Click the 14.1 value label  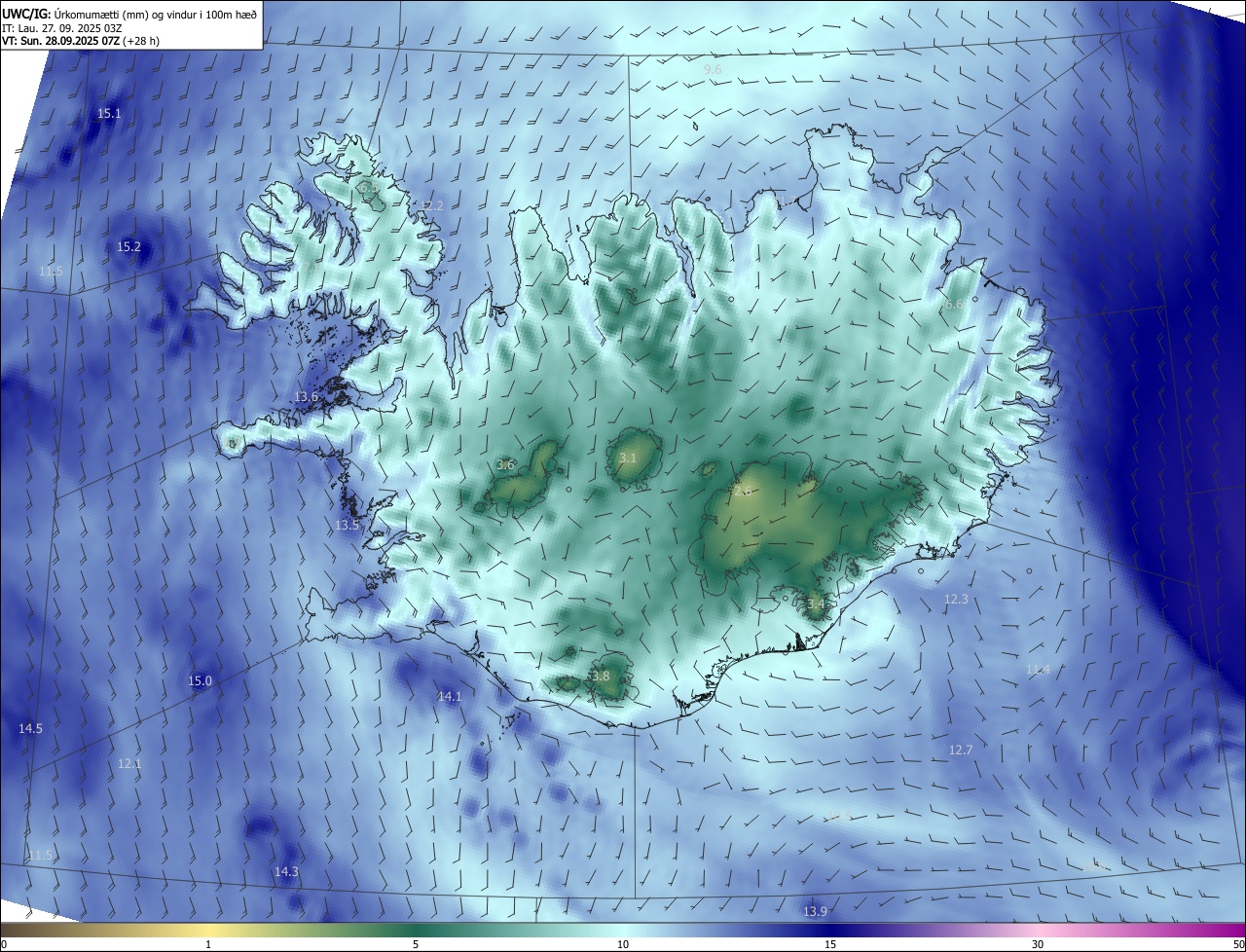pos(450,697)
